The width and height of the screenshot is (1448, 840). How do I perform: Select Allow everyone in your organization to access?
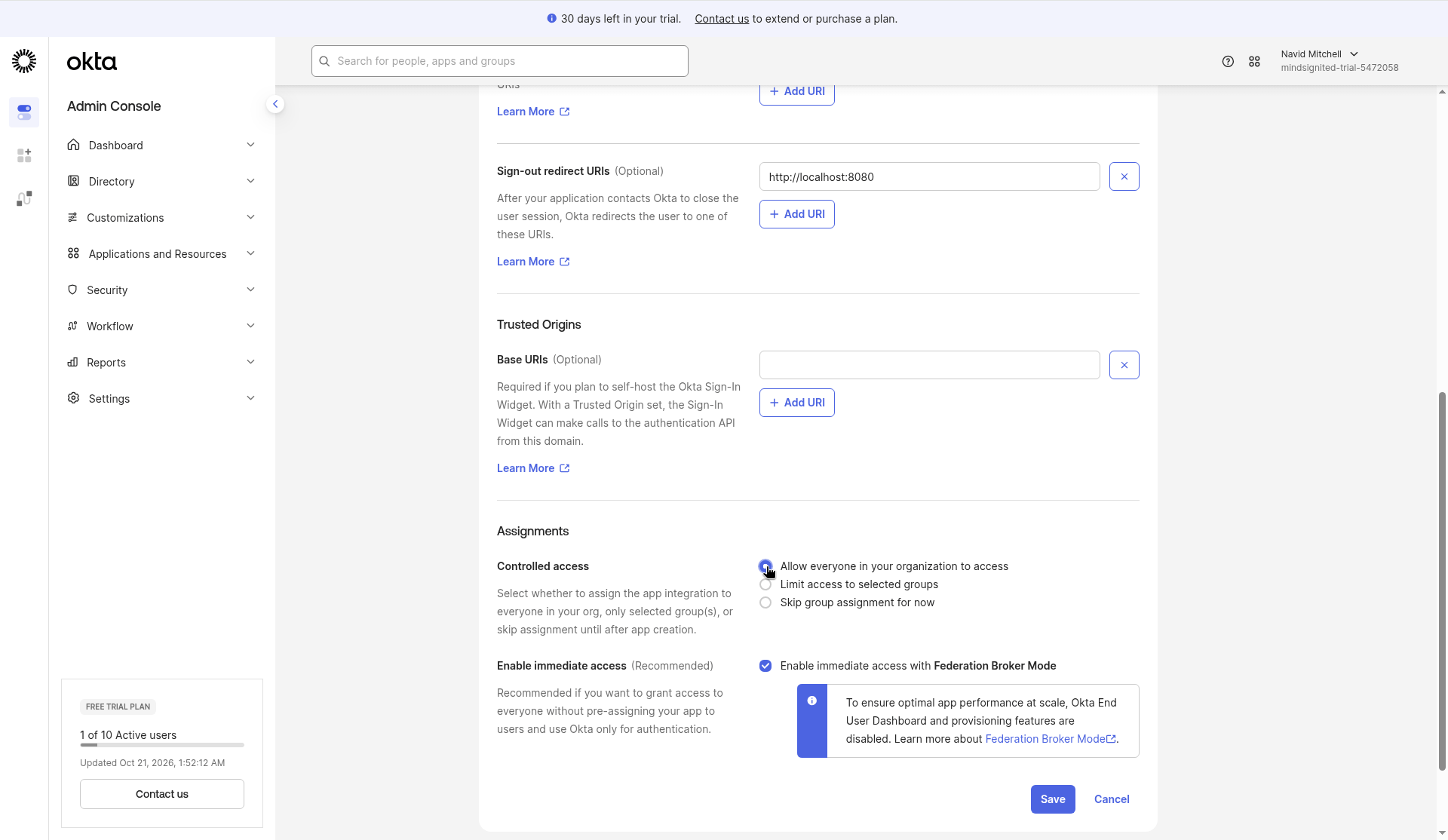coord(765,566)
